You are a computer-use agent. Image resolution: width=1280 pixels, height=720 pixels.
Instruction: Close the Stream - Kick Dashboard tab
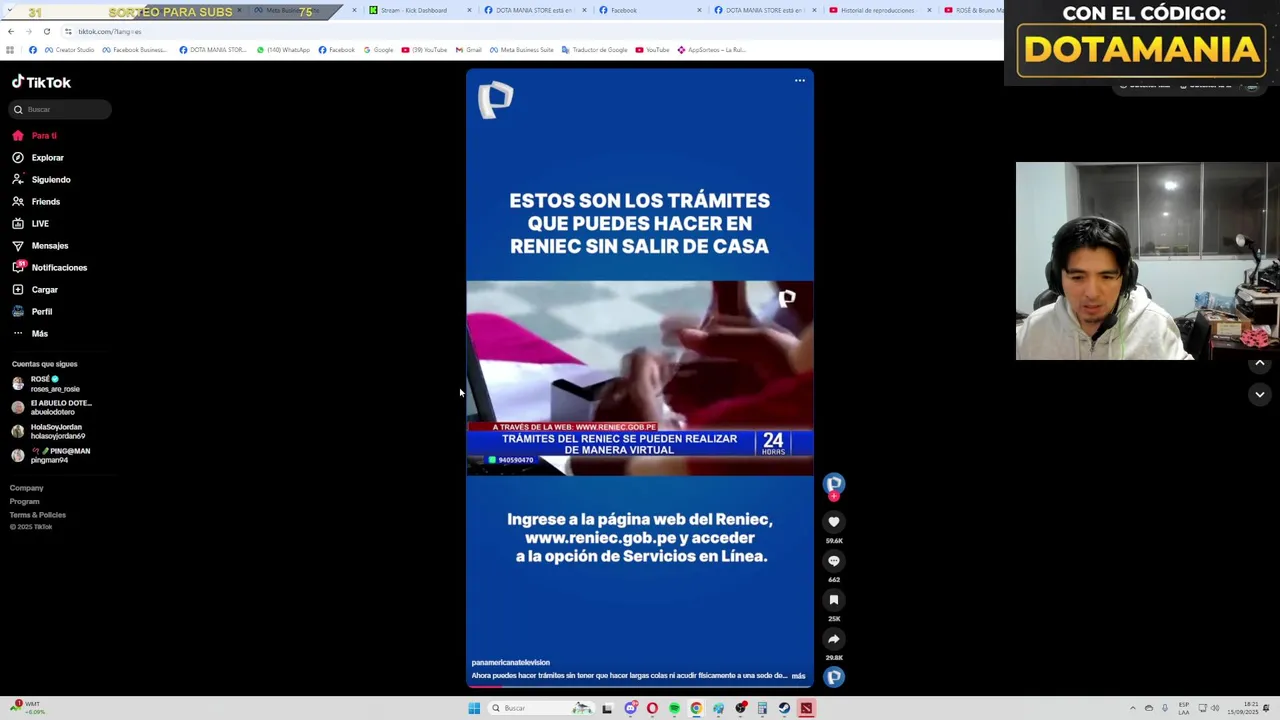[470, 10]
